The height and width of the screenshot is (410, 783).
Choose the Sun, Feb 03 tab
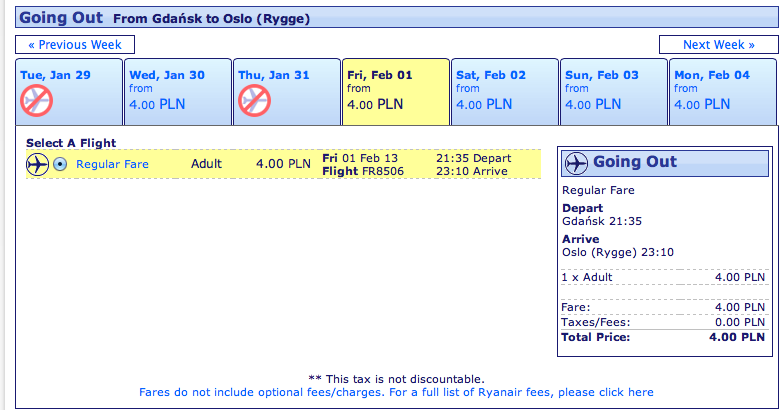pos(614,92)
